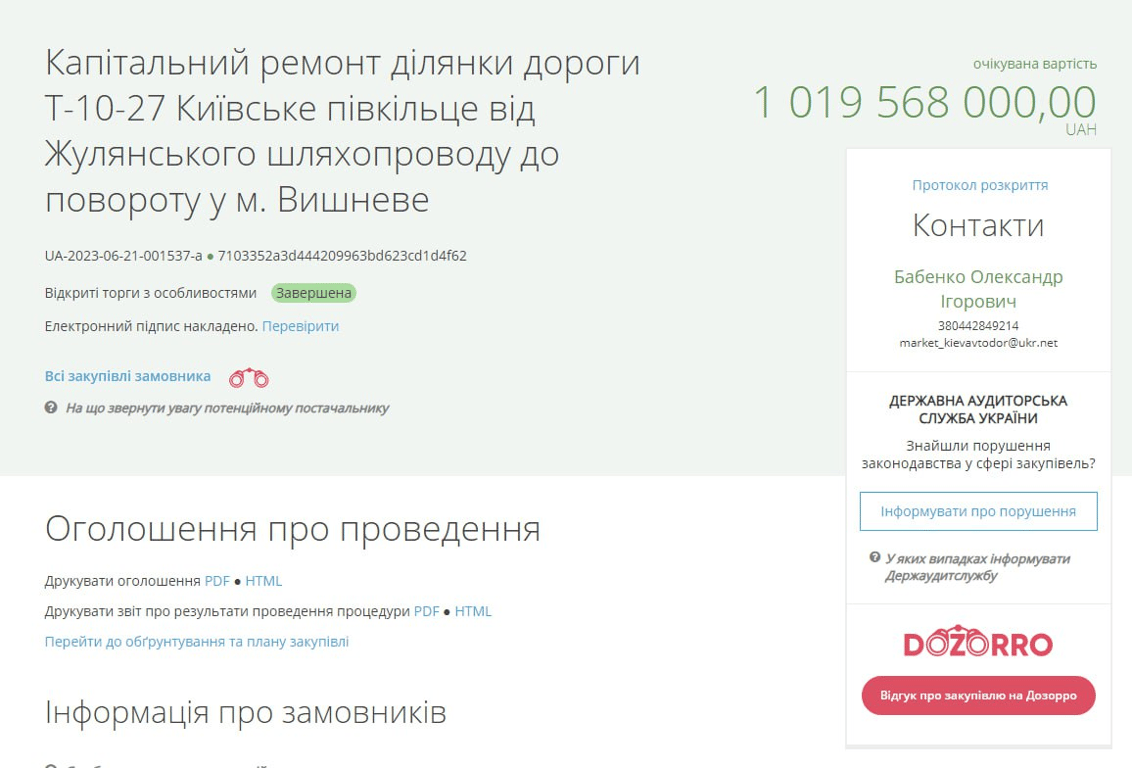Image resolution: width=1132 pixels, height=768 pixels.
Task: Click the tender ID UA-2023-06-21-001537-a
Action: pos(124,256)
